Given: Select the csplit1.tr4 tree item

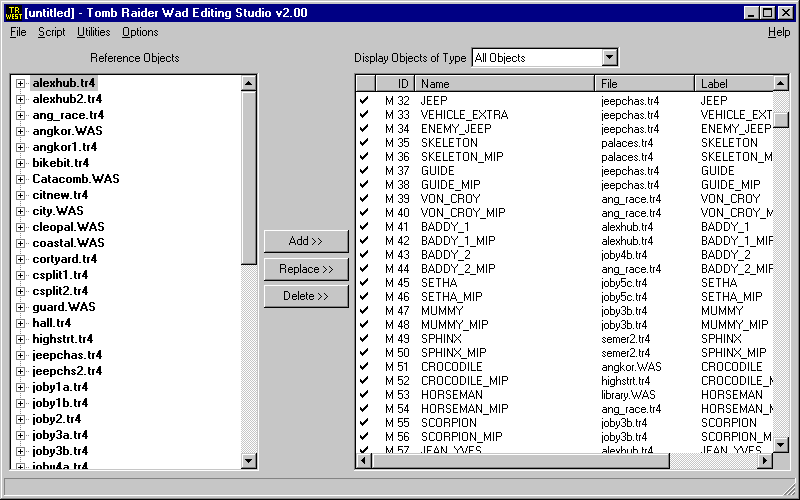Looking at the screenshot, I should pyautogui.click(x=60, y=275).
